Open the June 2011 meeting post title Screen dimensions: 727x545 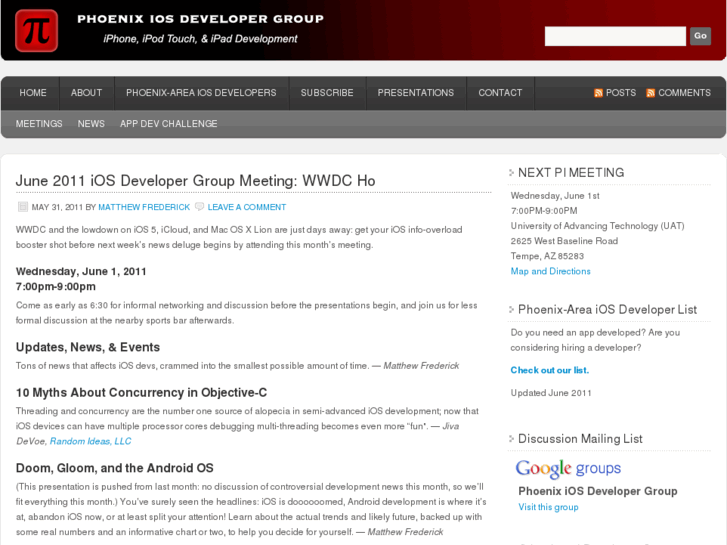[195, 180]
